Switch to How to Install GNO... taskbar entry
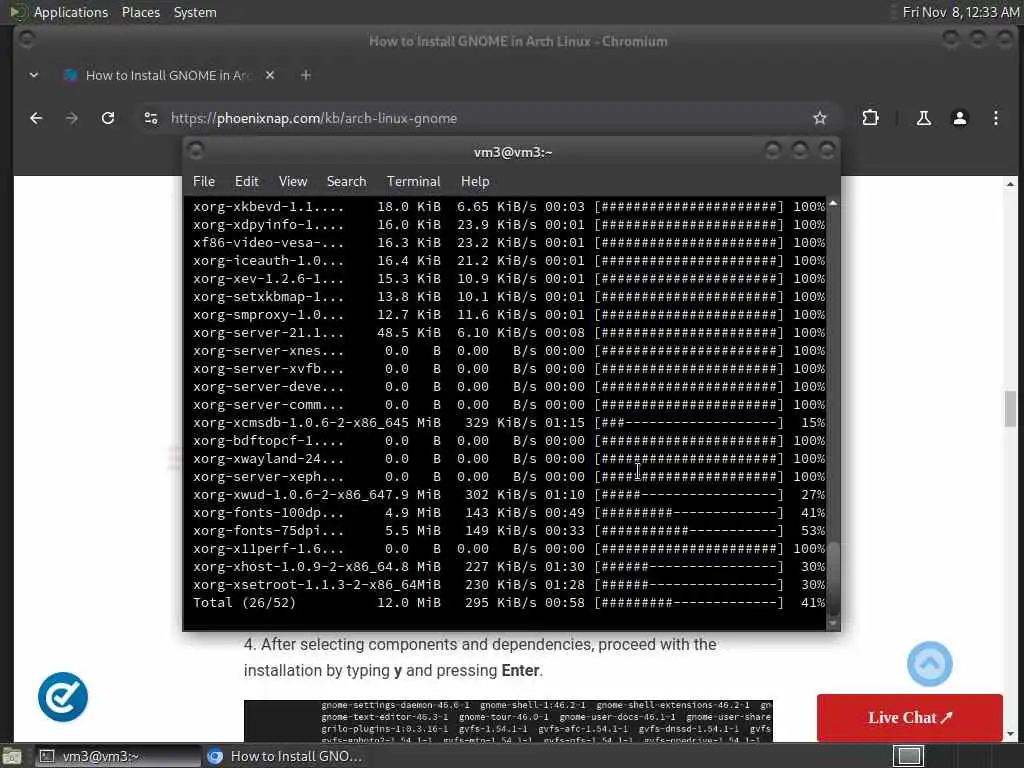1024x768 pixels. click(x=287, y=756)
